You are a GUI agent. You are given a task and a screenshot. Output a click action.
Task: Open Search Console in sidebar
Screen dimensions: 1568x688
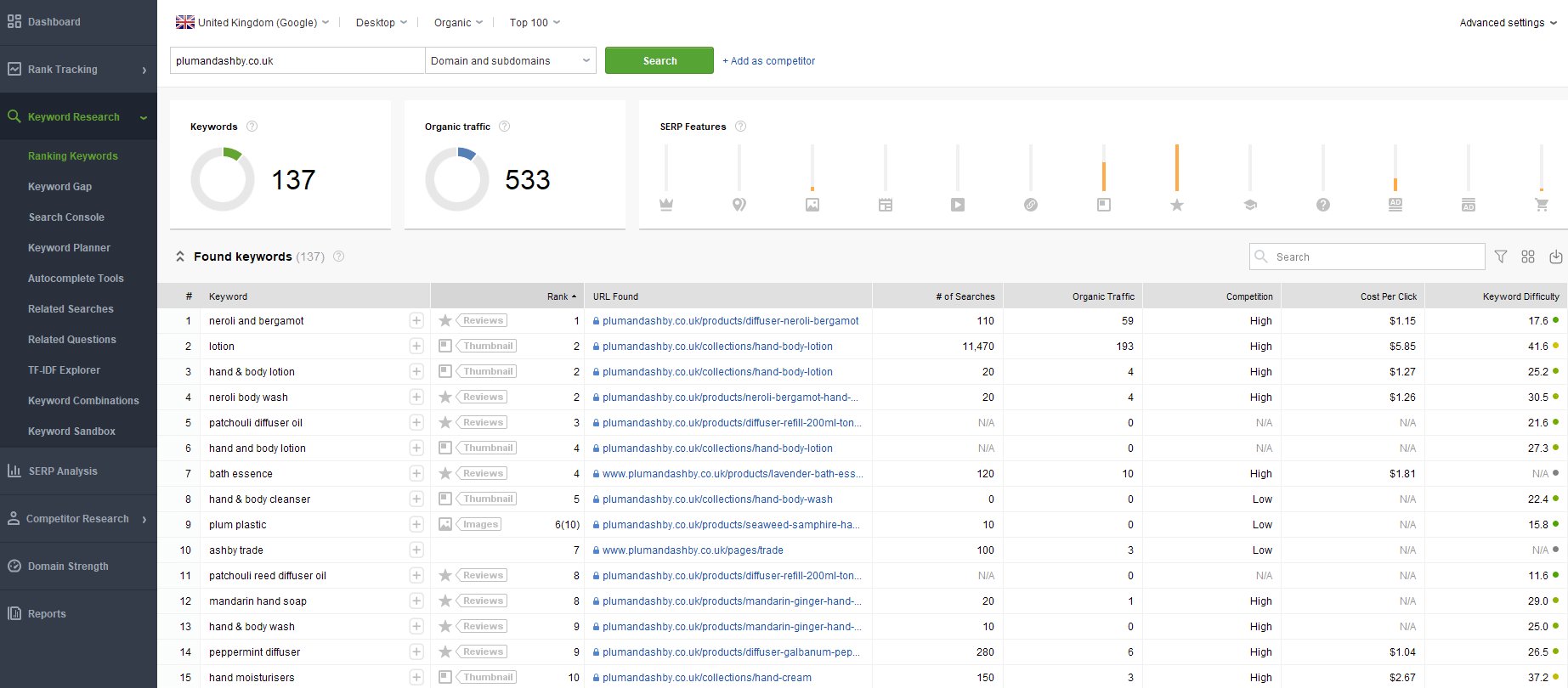(66, 217)
